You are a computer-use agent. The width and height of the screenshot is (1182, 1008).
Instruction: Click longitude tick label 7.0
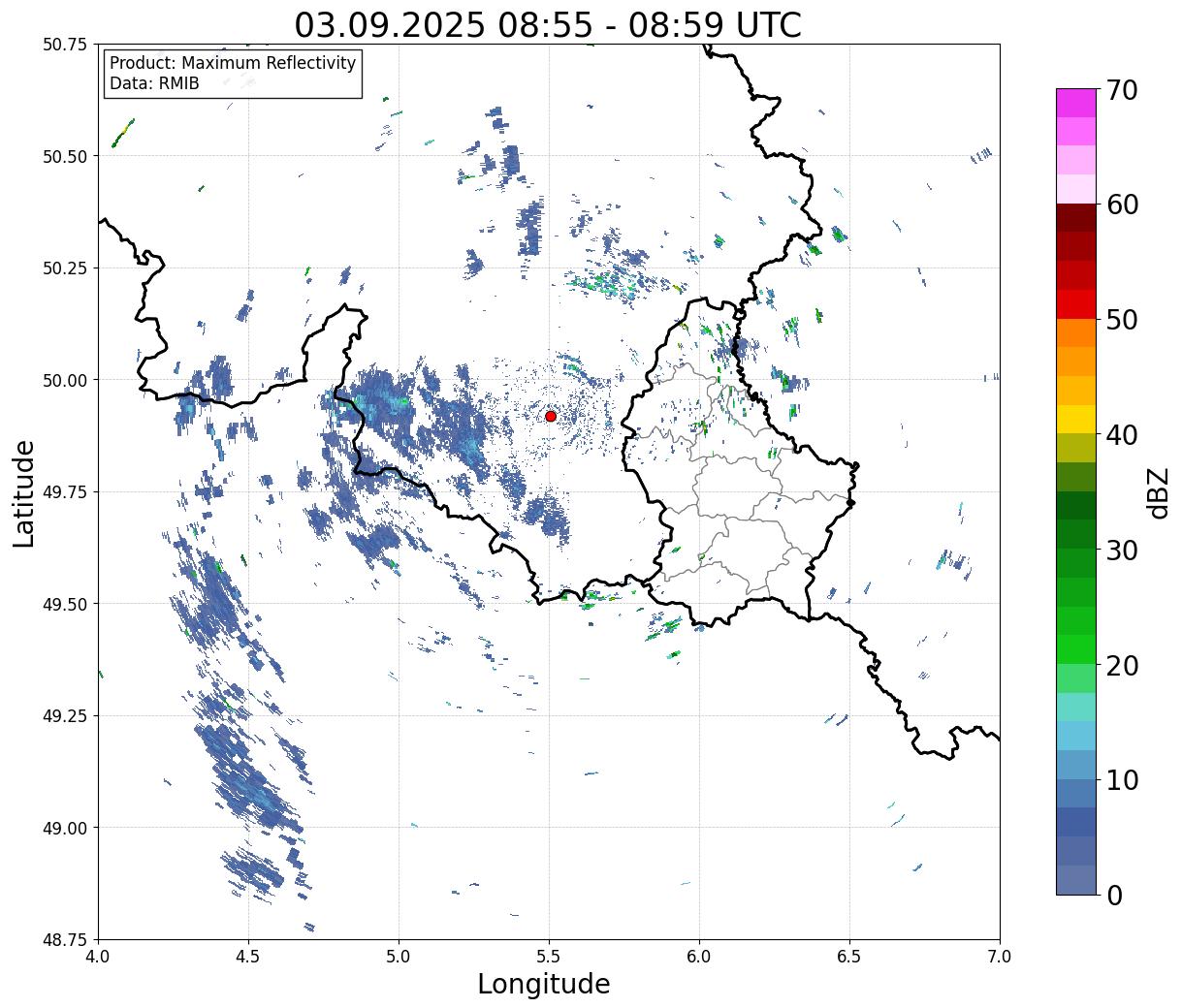tap(1000, 957)
